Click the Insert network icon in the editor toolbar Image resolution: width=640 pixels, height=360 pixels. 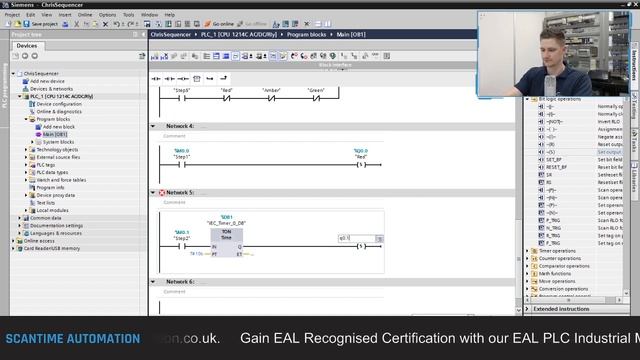tap(155, 56)
